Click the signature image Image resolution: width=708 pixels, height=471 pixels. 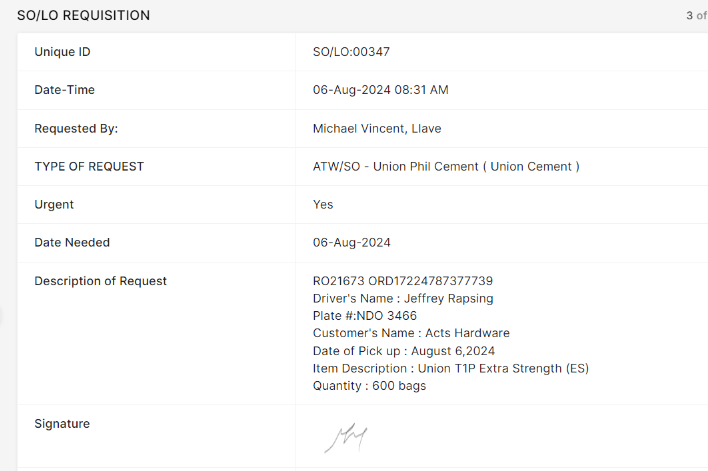click(345, 437)
